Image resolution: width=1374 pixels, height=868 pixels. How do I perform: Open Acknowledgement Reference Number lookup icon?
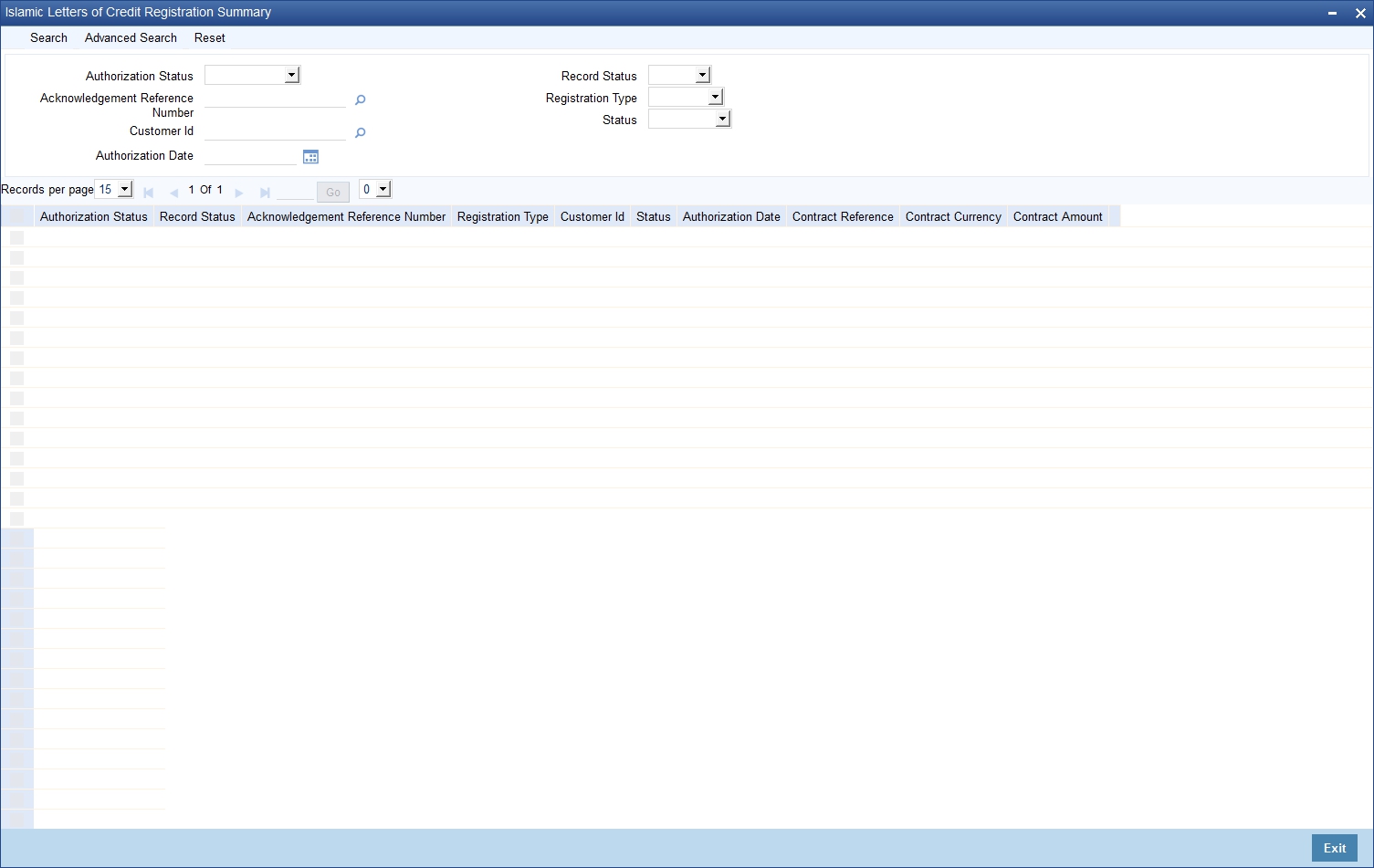coord(360,99)
